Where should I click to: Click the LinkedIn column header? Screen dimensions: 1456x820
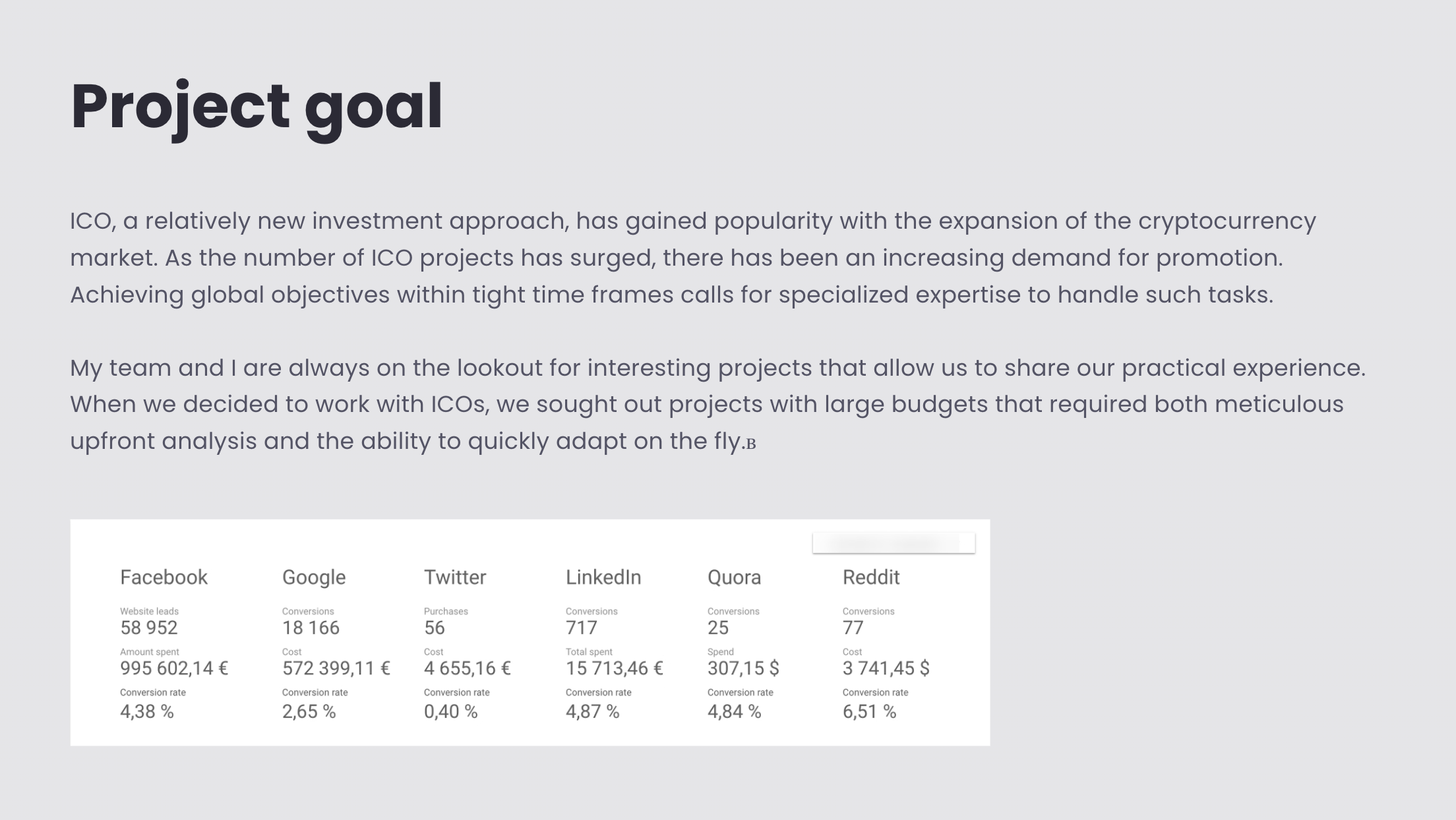[603, 577]
